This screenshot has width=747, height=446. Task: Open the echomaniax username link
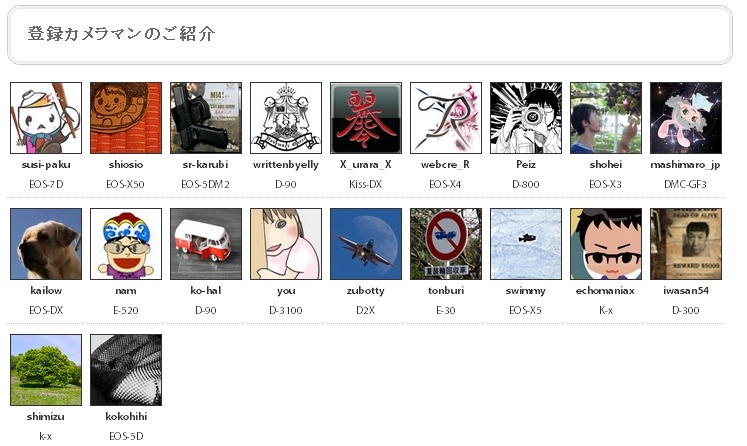(606, 290)
